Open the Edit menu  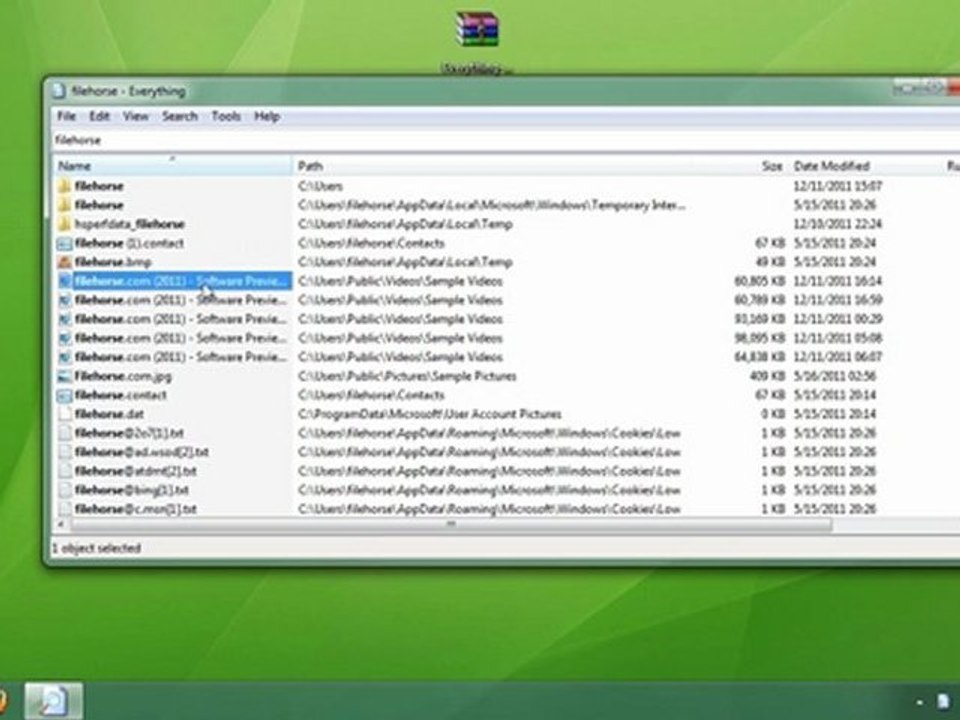click(x=99, y=116)
